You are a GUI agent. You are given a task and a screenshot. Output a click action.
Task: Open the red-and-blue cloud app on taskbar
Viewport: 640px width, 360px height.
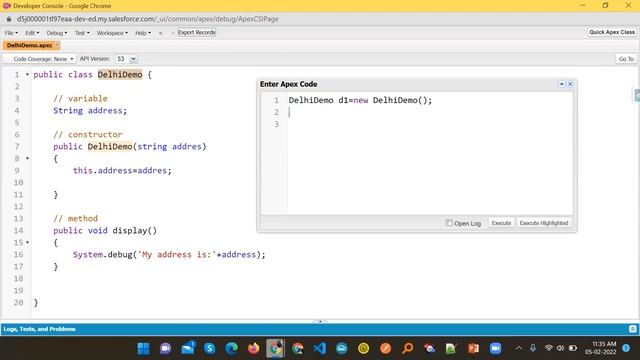tap(429, 348)
